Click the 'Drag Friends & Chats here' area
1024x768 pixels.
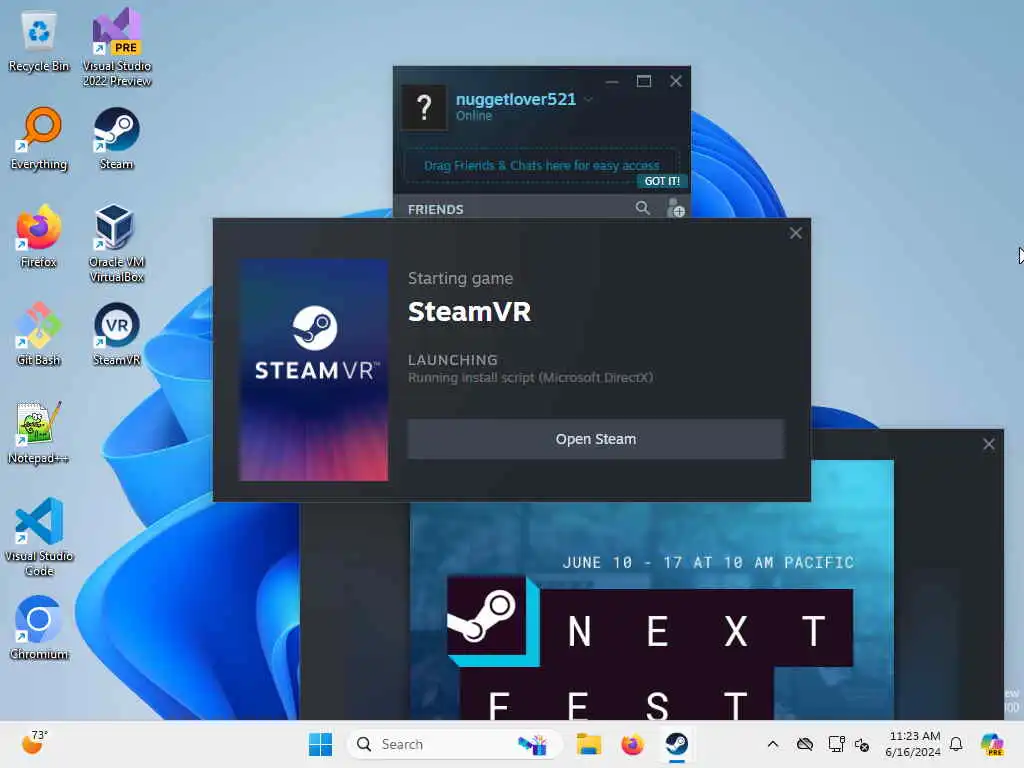(x=541, y=166)
